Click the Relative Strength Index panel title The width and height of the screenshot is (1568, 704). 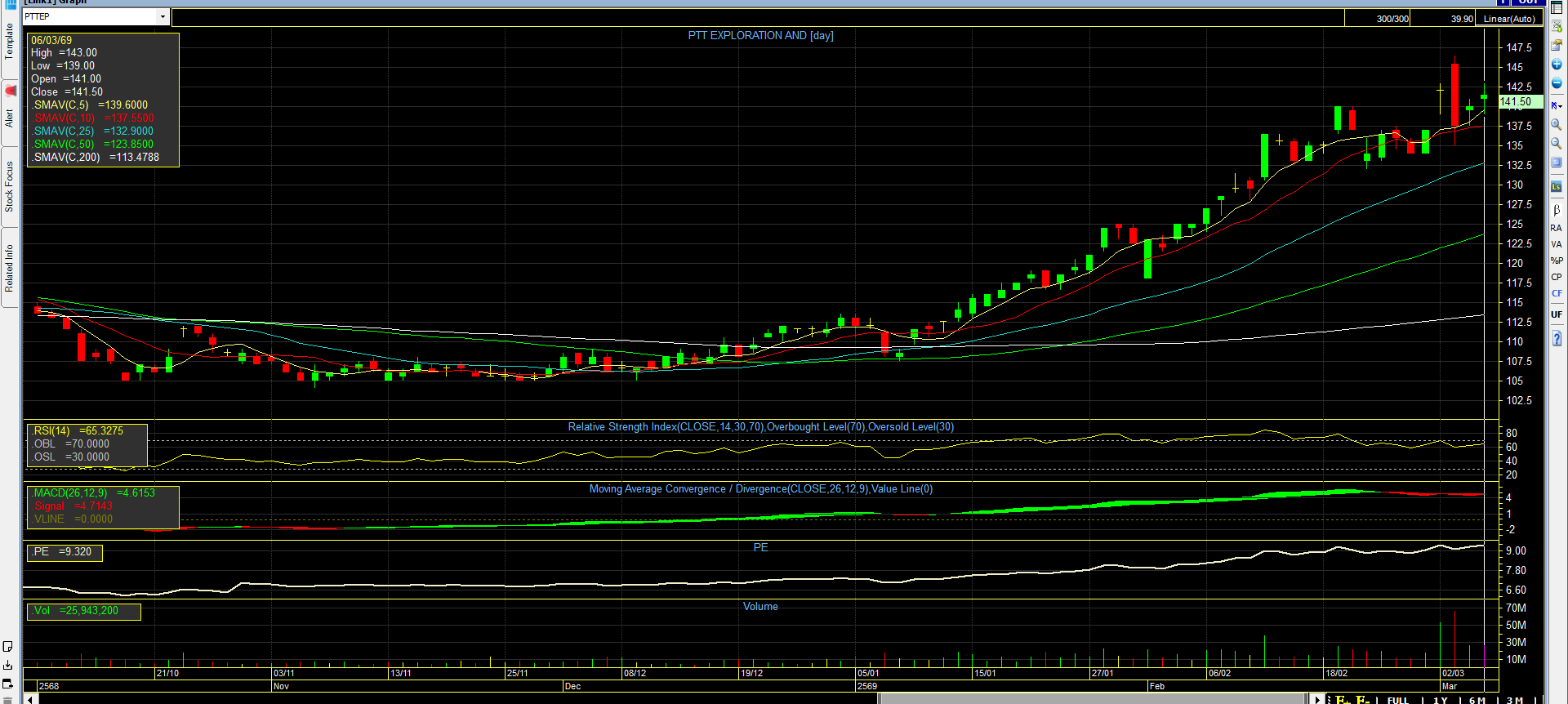[760, 426]
